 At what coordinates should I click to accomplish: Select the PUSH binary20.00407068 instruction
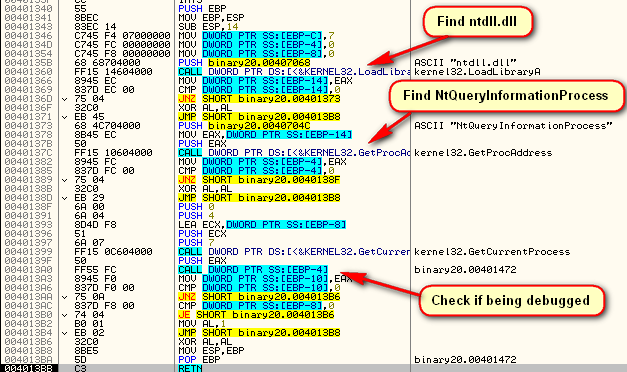(x=244, y=63)
